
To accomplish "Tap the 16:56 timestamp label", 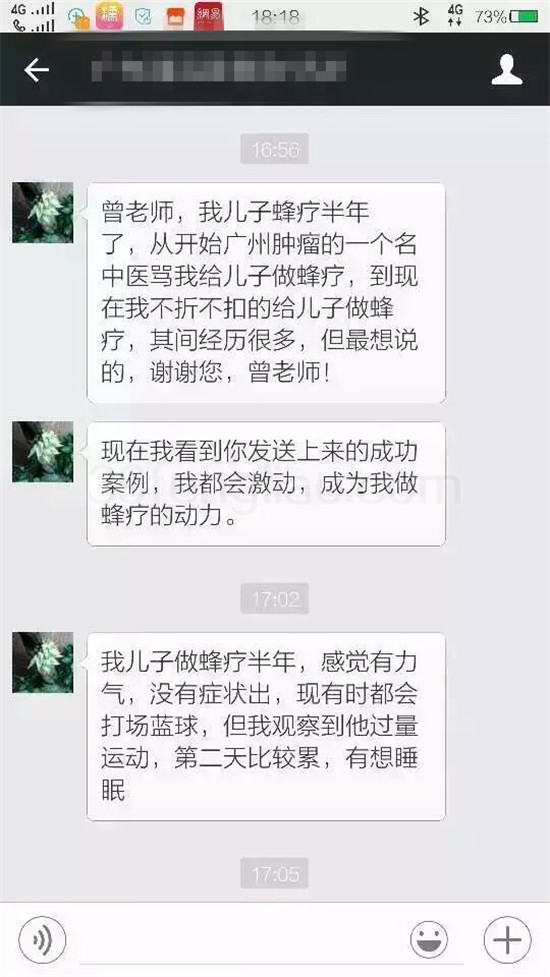I will click(x=275, y=150).
